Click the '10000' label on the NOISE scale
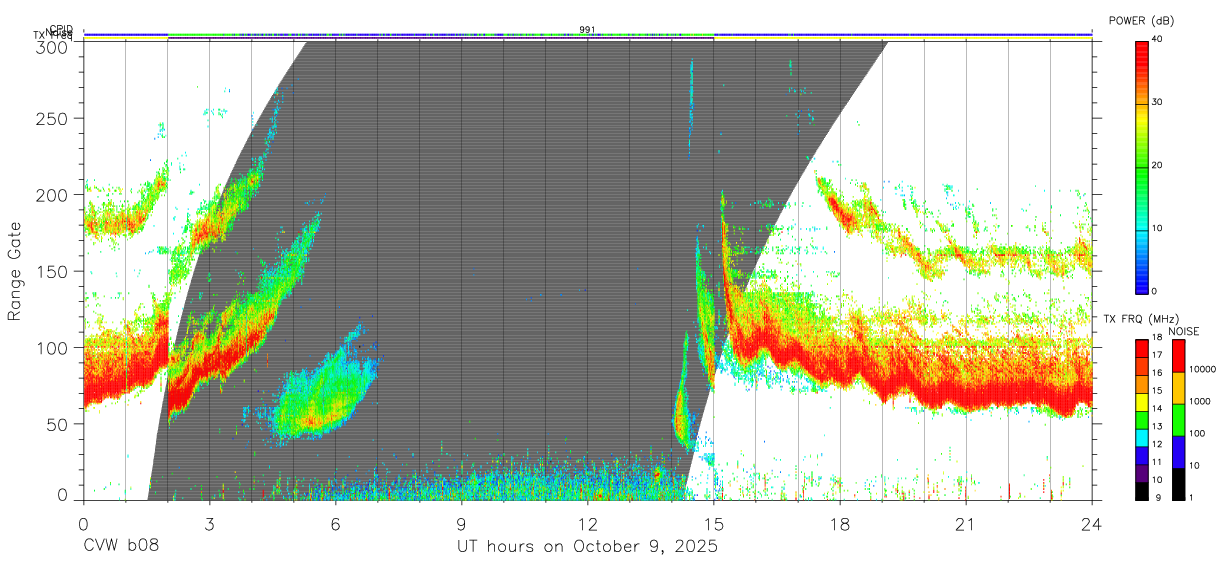The height and width of the screenshot is (567, 1228). [x=1203, y=369]
